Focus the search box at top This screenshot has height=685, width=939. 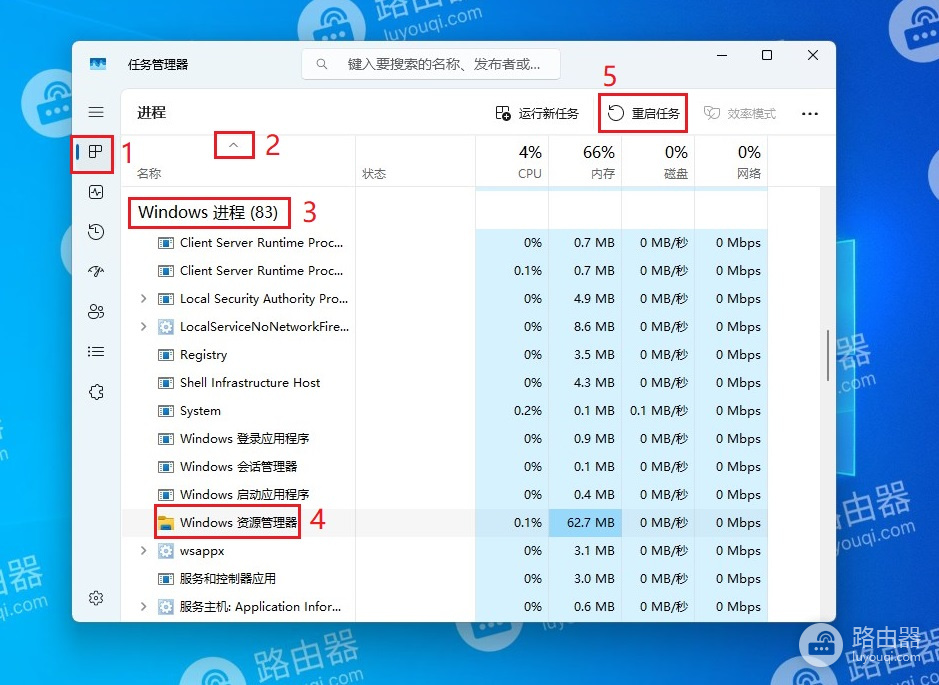coord(431,63)
